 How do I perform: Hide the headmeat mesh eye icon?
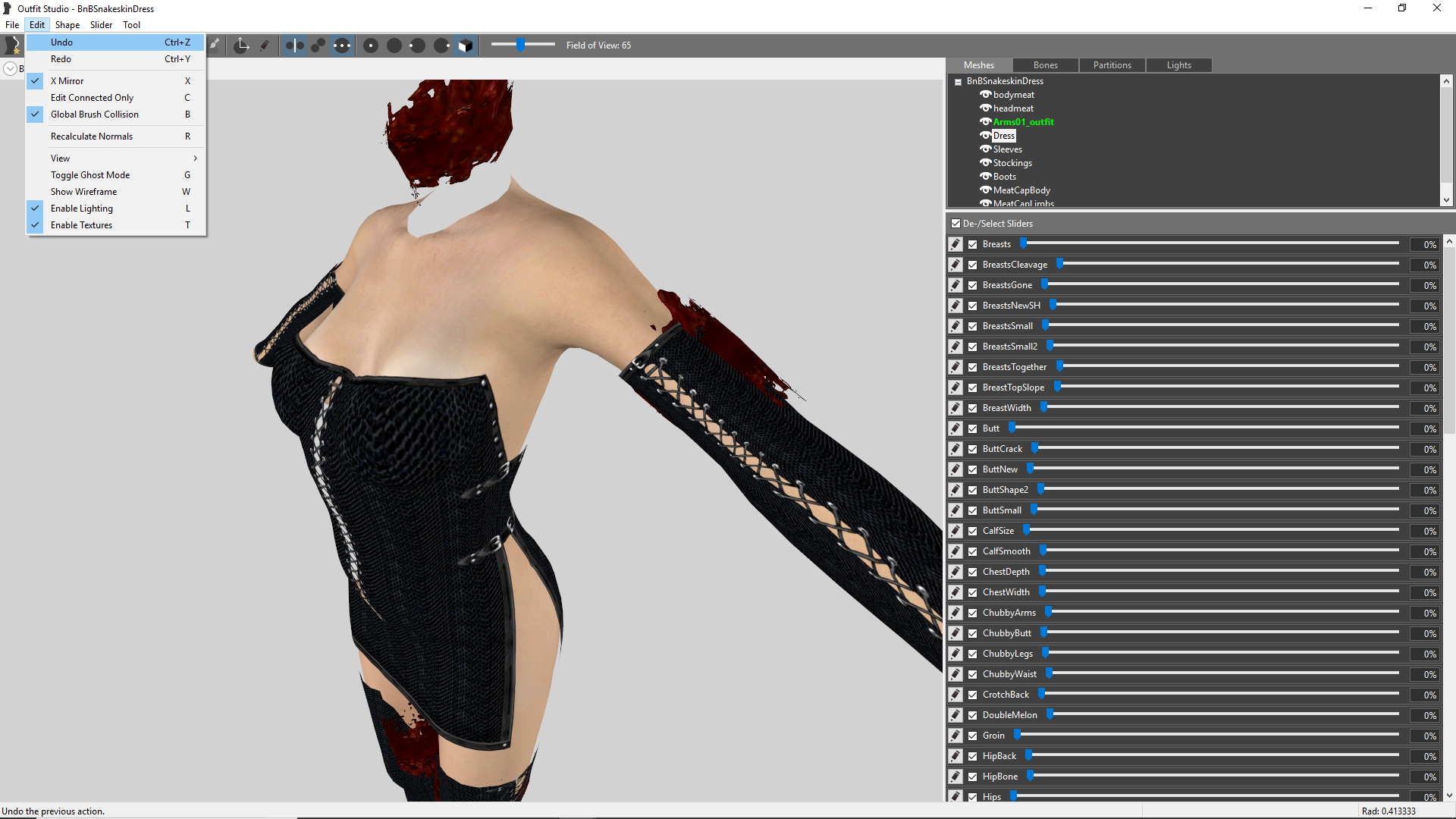click(x=986, y=108)
